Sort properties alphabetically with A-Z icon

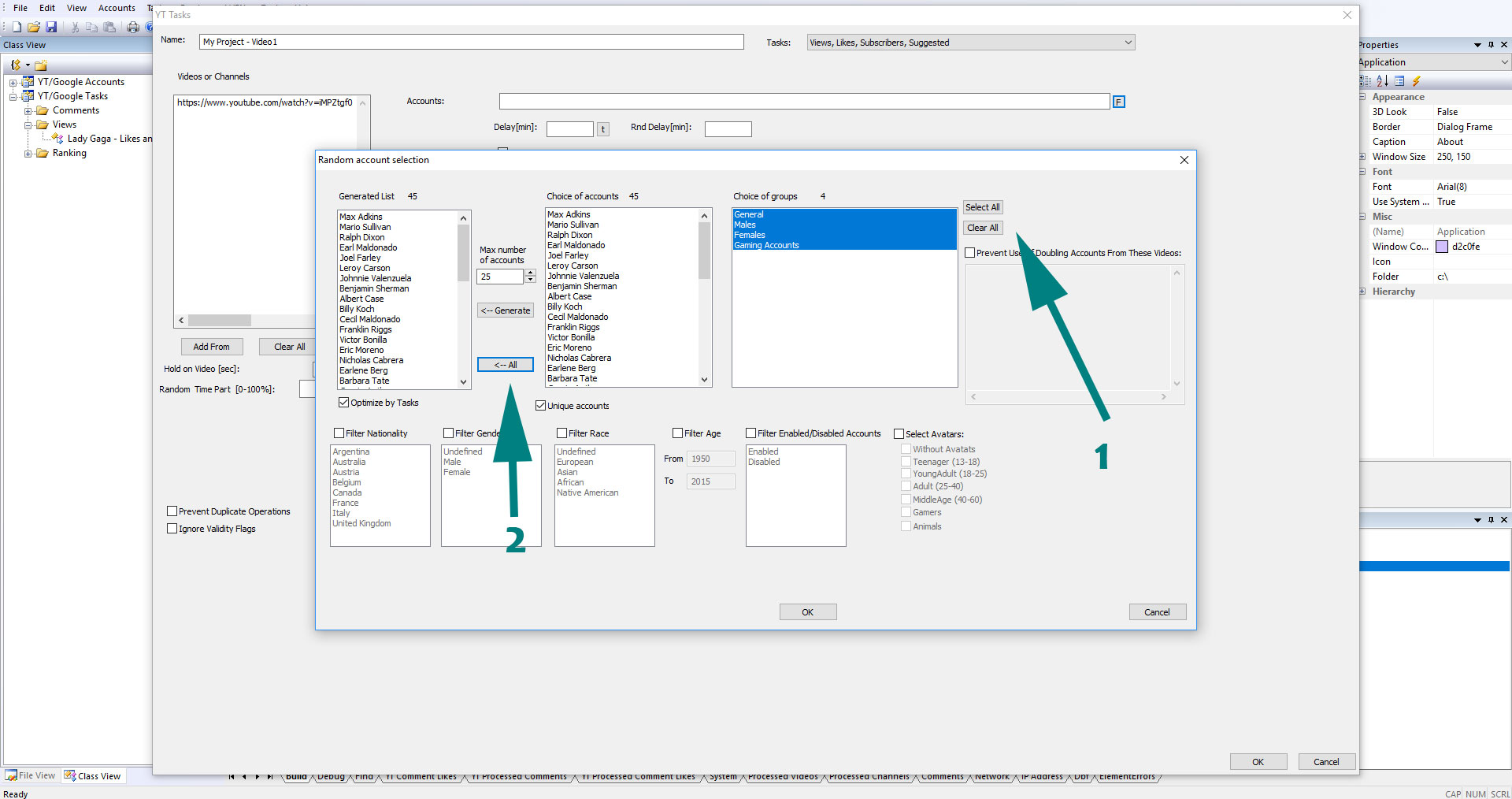[x=1382, y=81]
